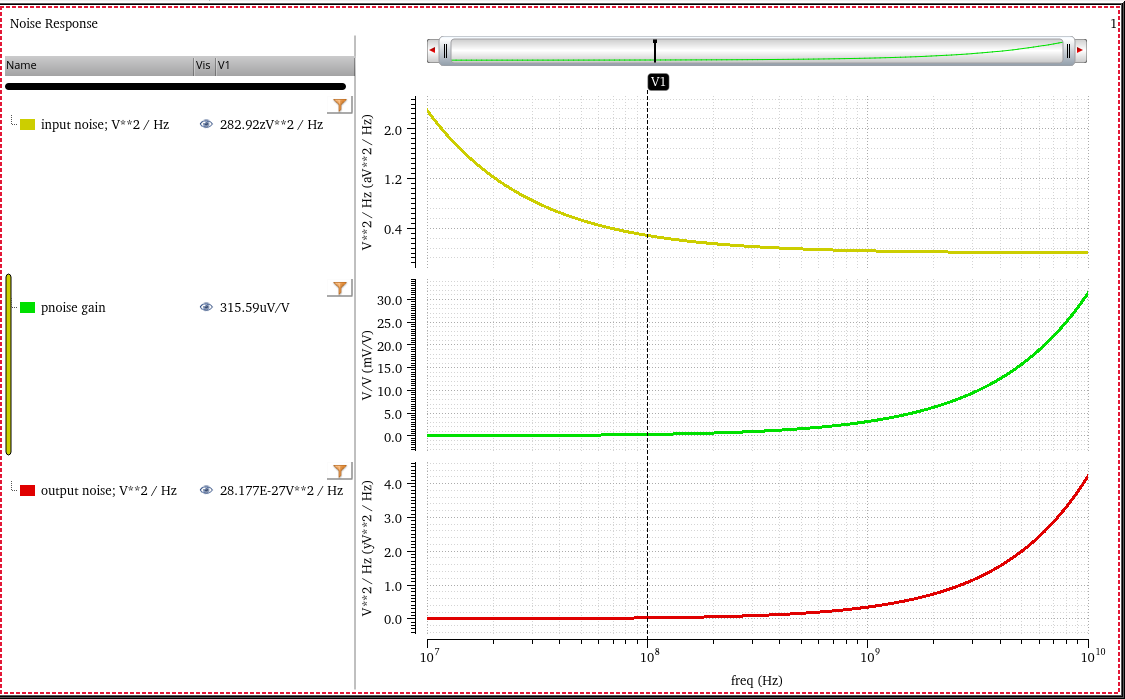1125x699 pixels.
Task: Click the Noise Response window title
Action: point(54,23)
